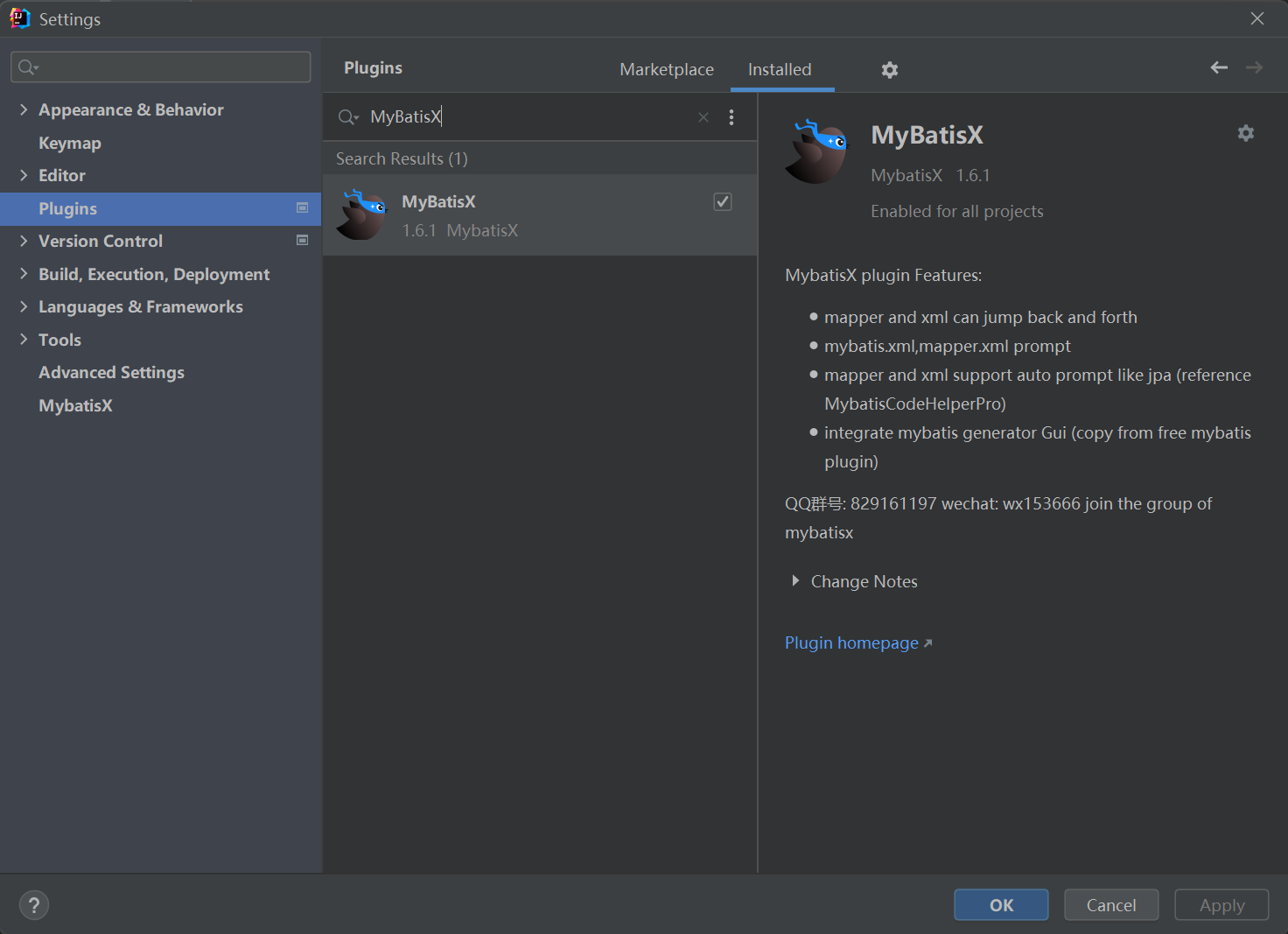The image size is (1288, 934).
Task: Select the Installed tab
Action: (x=780, y=69)
